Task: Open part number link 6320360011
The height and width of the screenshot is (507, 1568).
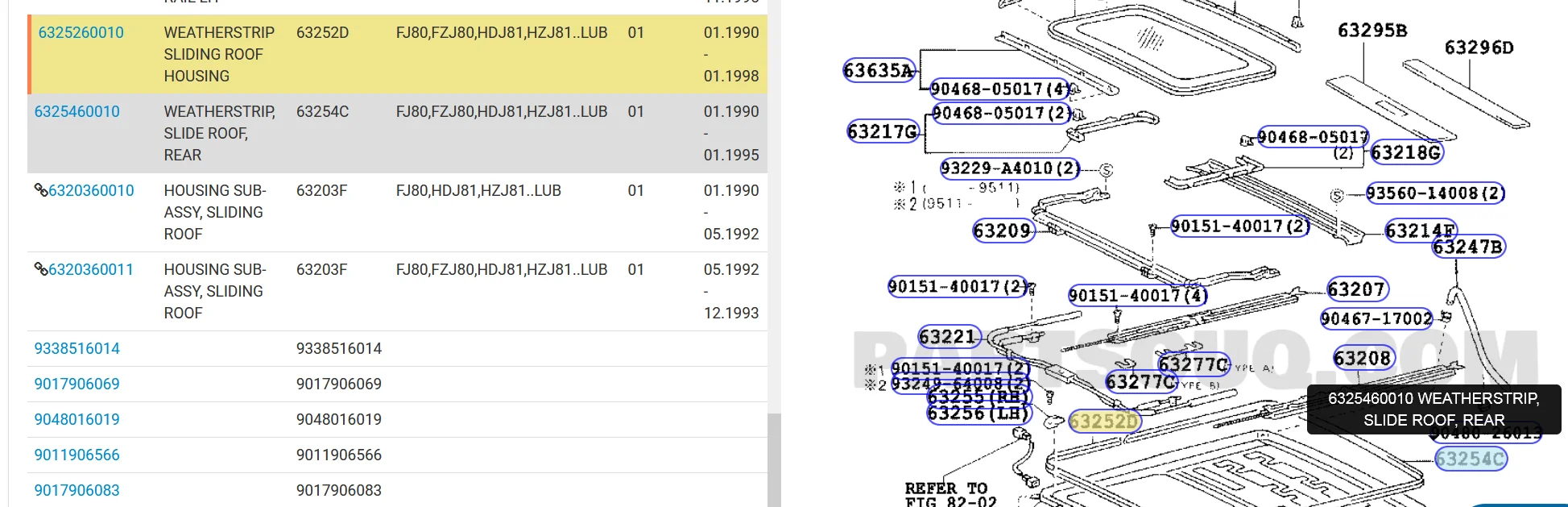Action: [91, 270]
